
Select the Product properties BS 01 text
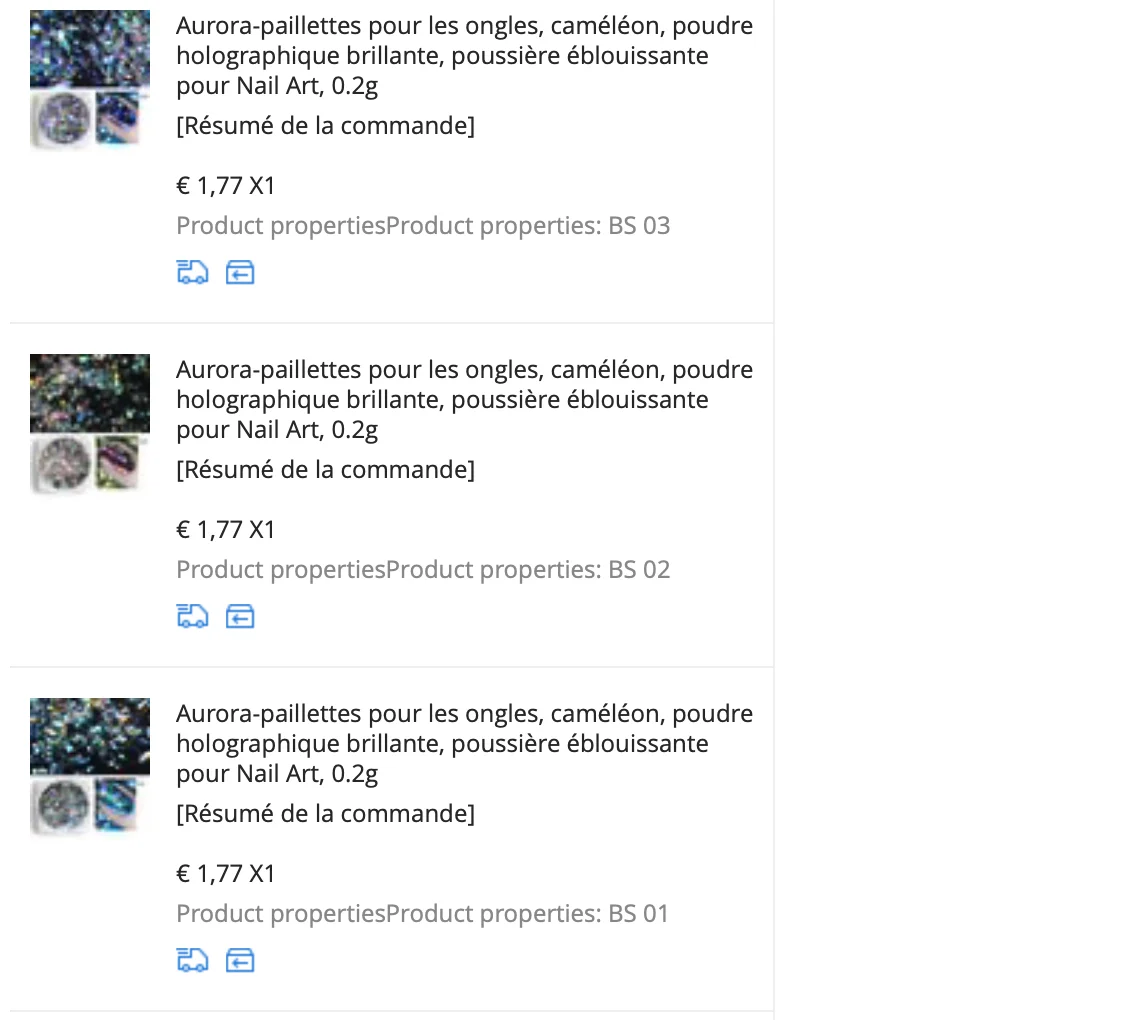(x=422, y=914)
